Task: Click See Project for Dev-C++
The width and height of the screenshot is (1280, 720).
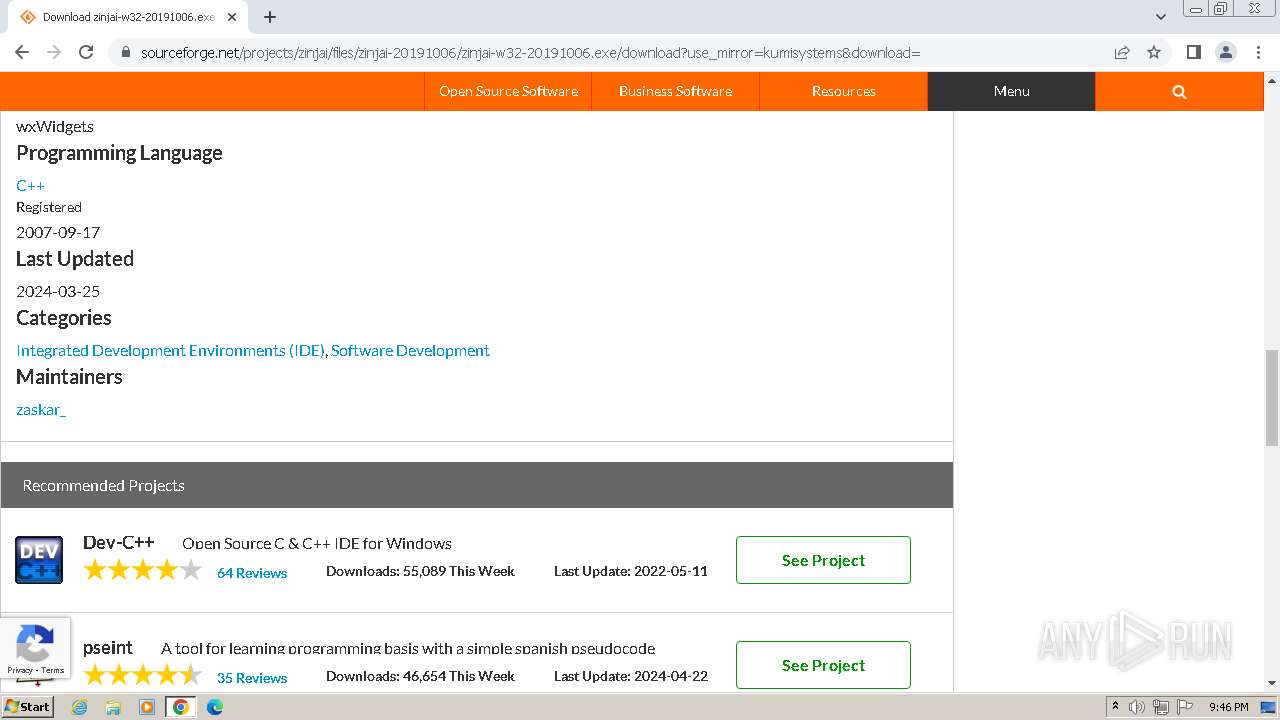Action: click(x=823, y=560)
